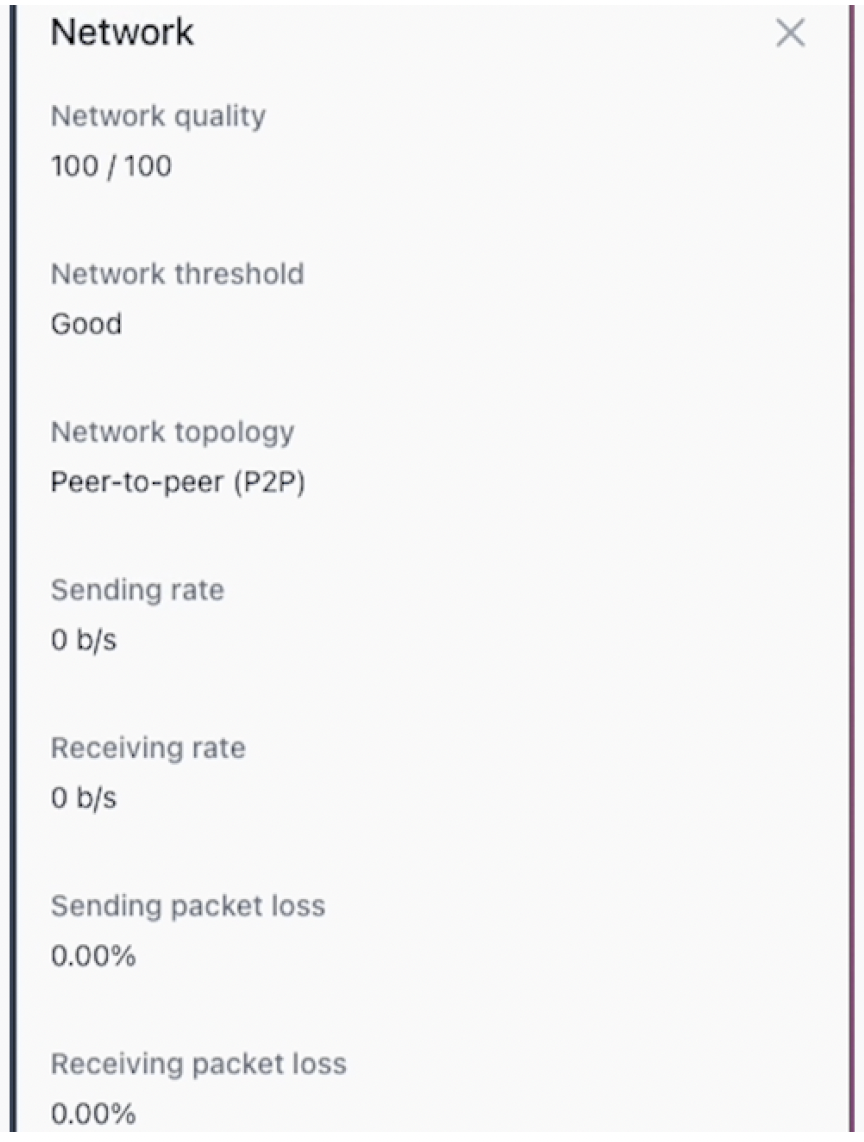Click the sending rate 0 b/s value
The image size is (864, 1142).
(x=84, y=639)
